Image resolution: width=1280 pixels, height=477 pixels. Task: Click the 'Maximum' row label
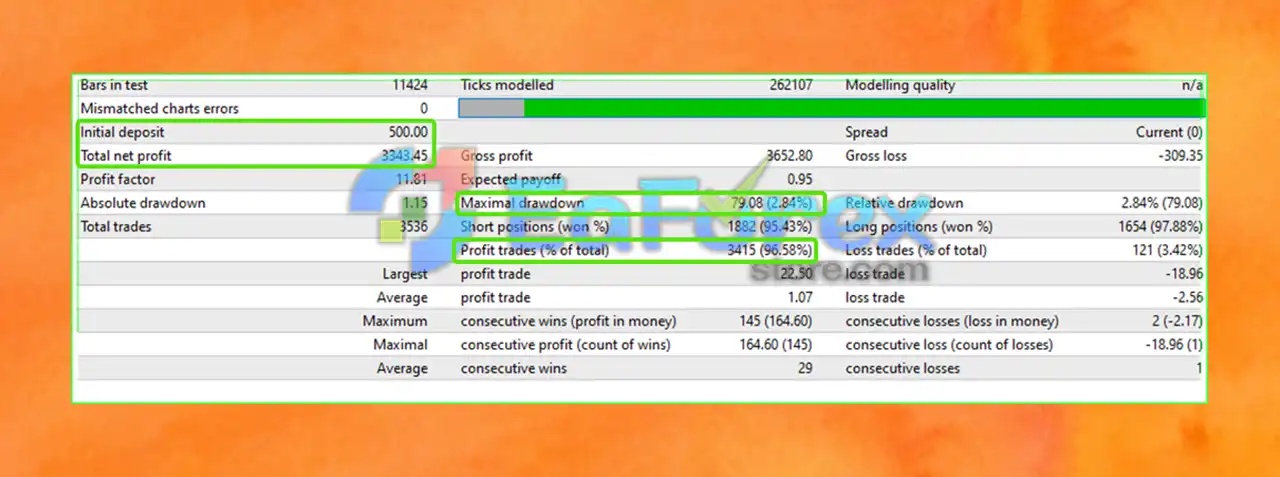point(395,321)
